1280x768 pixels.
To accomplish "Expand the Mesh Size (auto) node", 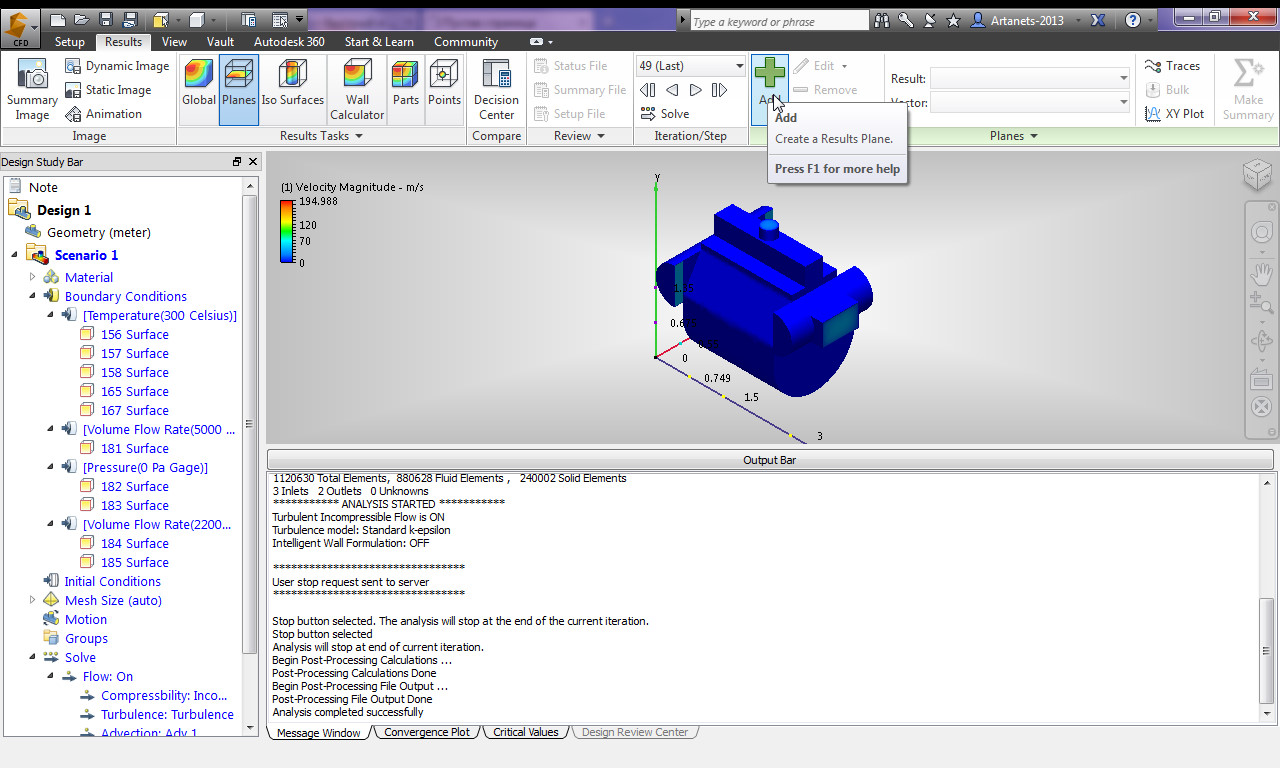I will (32, 600).
